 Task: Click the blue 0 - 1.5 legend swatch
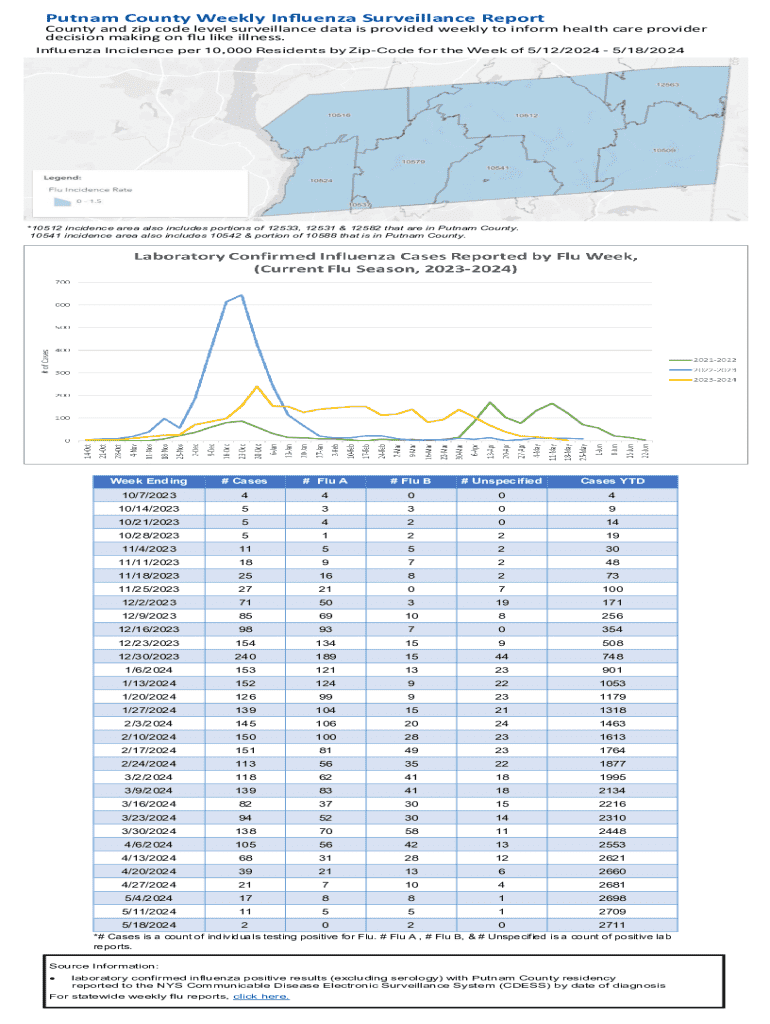coord(61,200)
